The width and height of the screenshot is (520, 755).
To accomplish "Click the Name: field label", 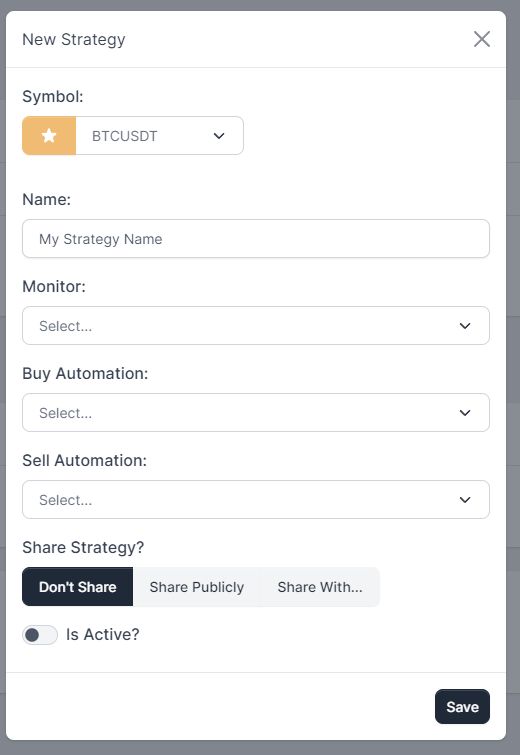I will point(47,199).
